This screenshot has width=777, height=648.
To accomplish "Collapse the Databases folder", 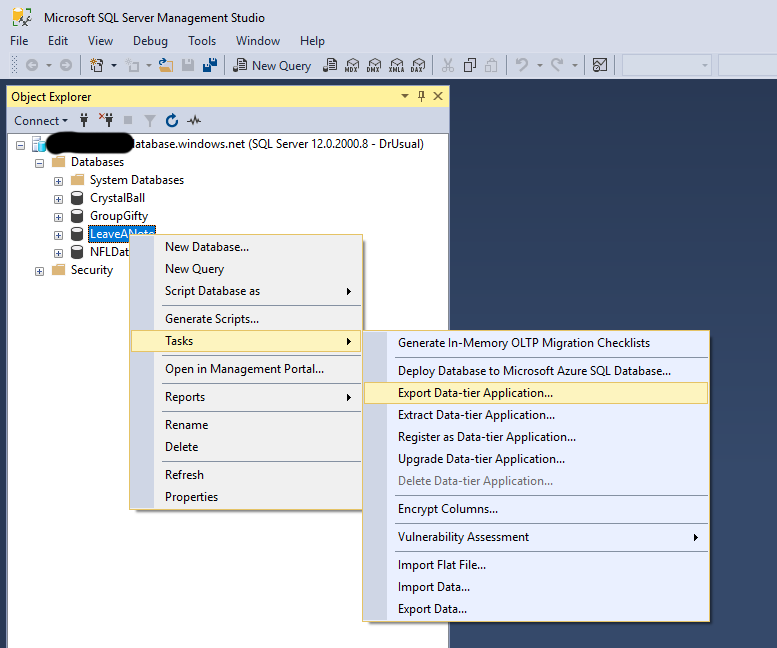I will [x=39, y=163].
